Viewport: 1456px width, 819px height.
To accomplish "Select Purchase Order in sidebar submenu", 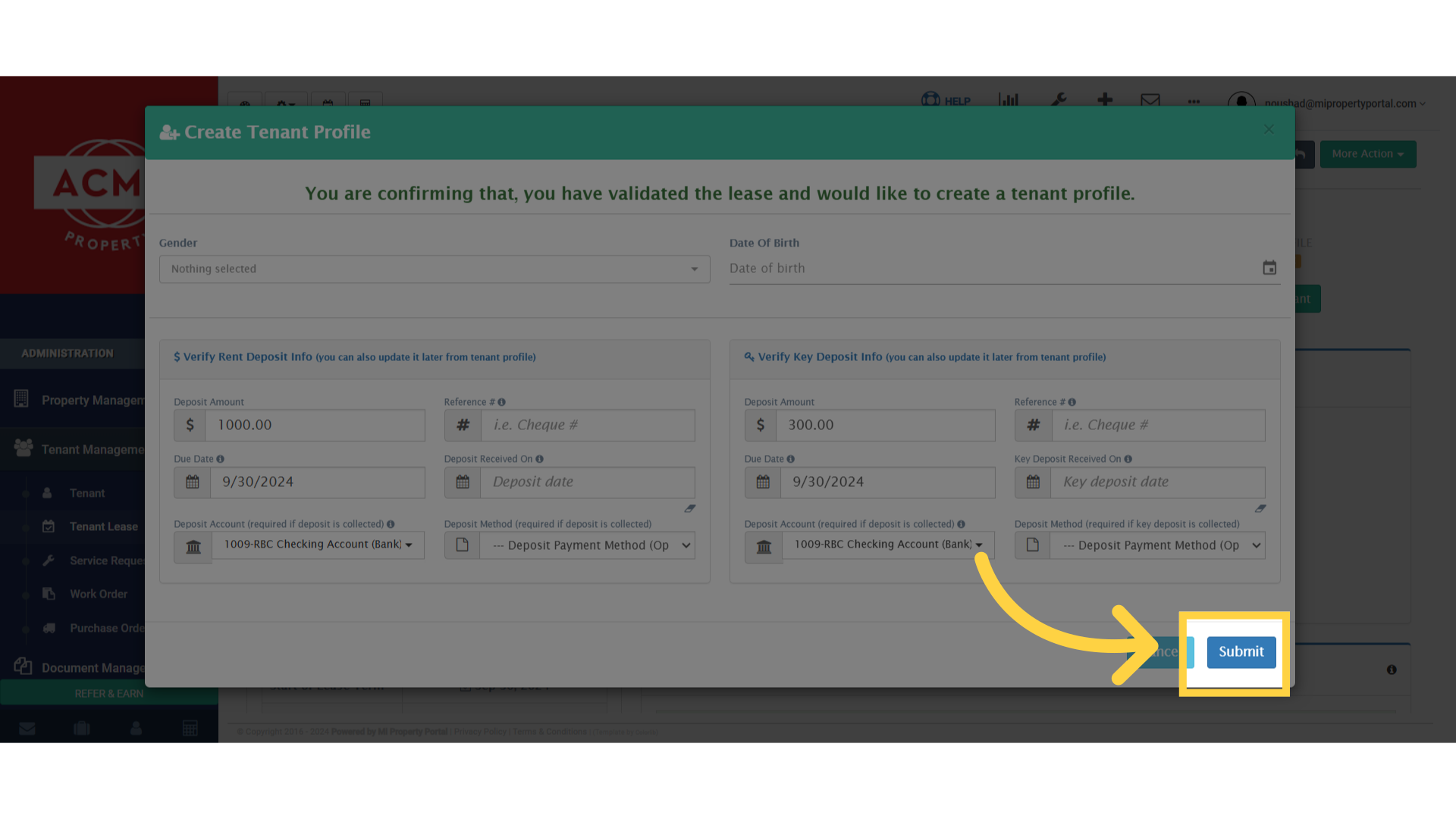I will point(106,629).
